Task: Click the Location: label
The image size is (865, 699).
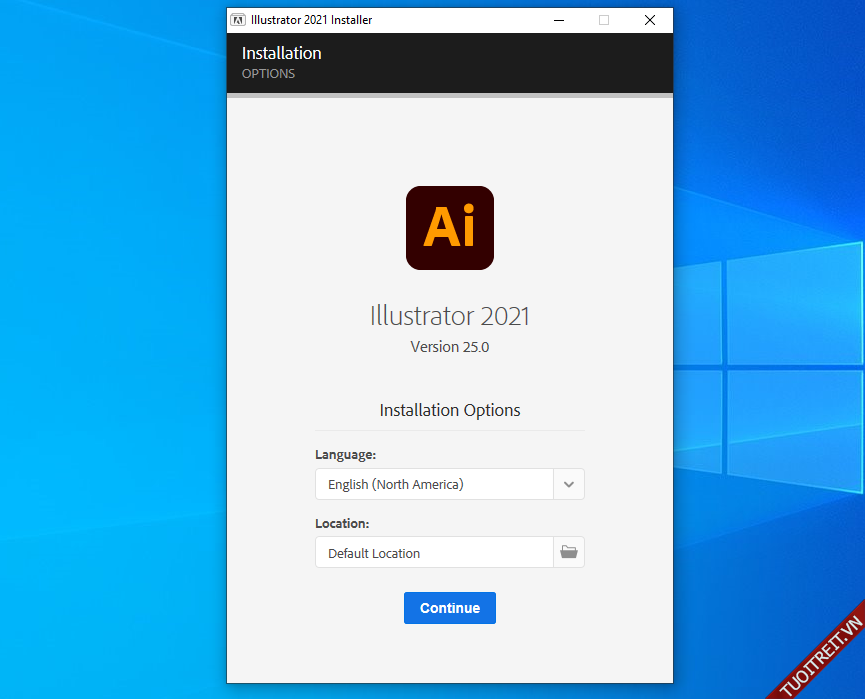Action: [342, 523]
